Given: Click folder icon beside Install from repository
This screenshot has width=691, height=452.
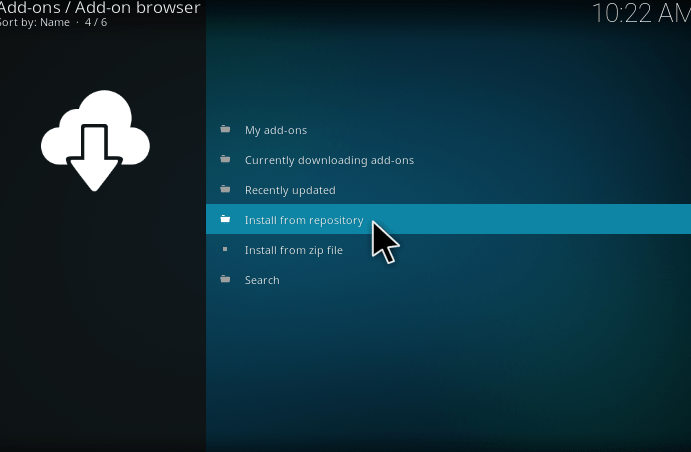Looking at the screenshot, I should coord(225,219).
